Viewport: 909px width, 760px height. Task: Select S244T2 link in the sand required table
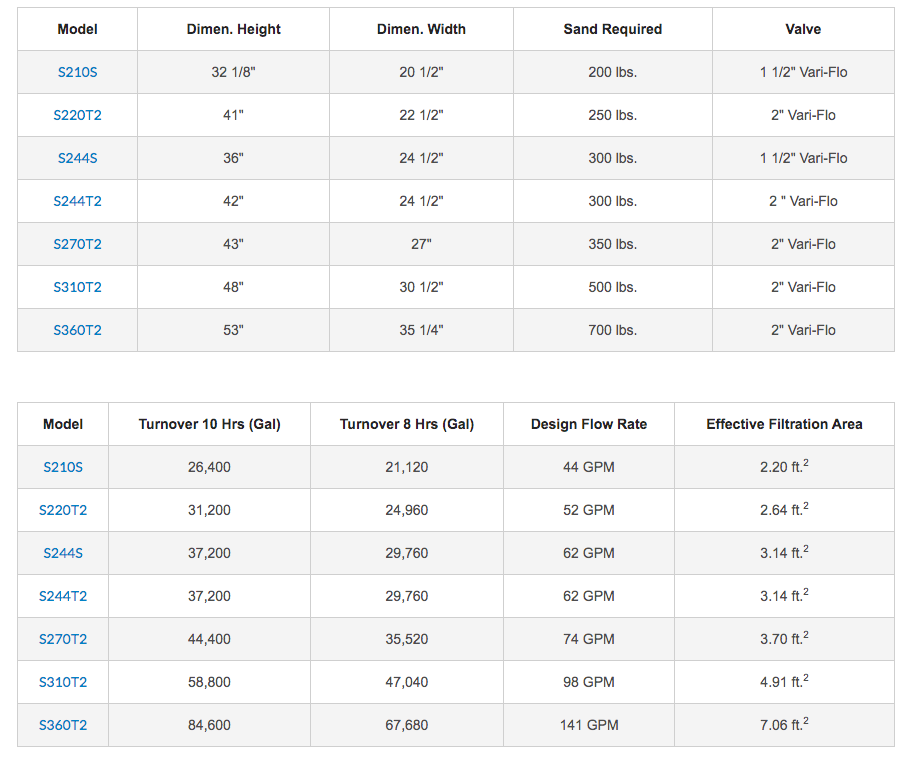[x=77, y=201]
